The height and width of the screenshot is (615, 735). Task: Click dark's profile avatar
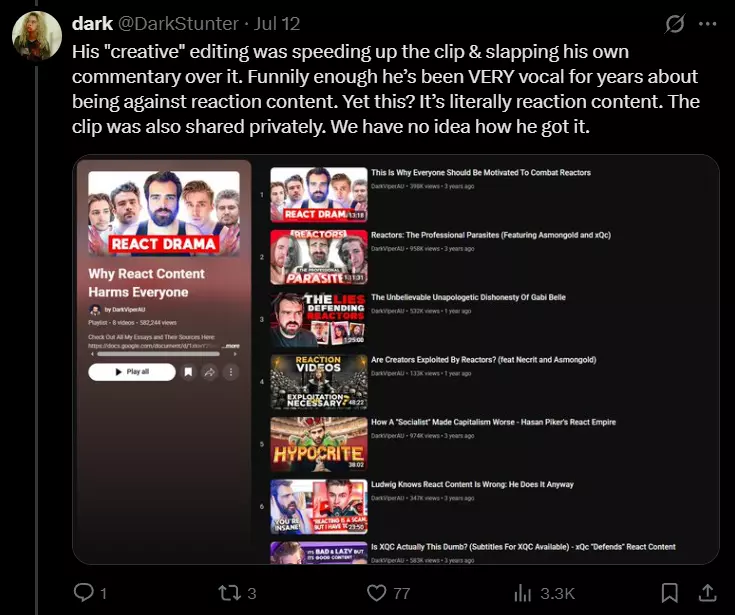click(x=37, y=36)
